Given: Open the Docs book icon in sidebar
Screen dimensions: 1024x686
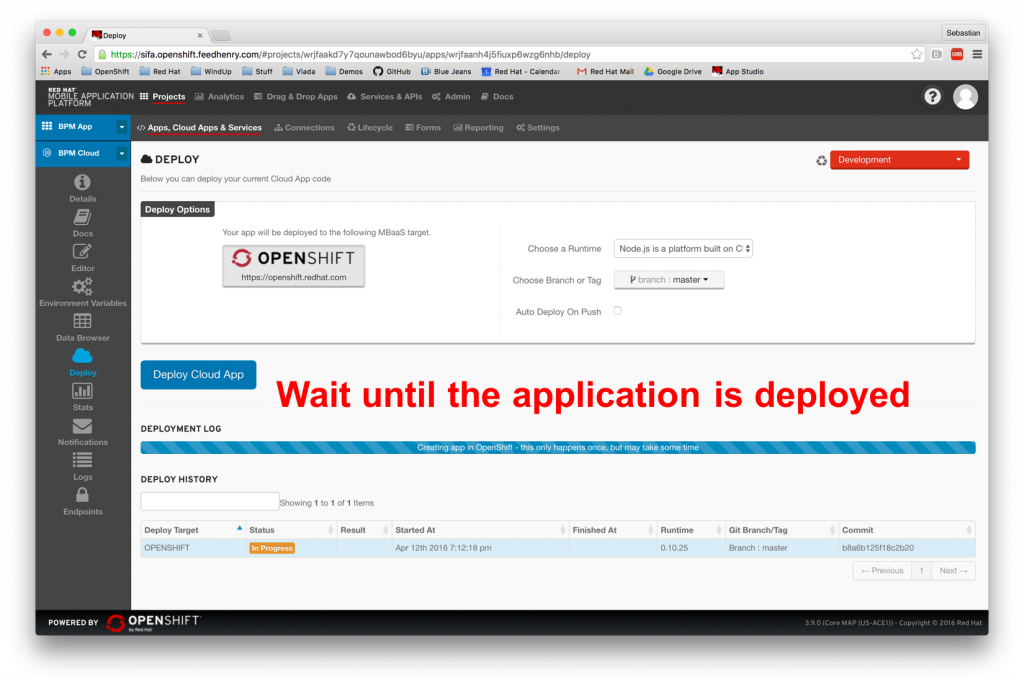Looking at the screenshot, I should (x=82, y=217).
